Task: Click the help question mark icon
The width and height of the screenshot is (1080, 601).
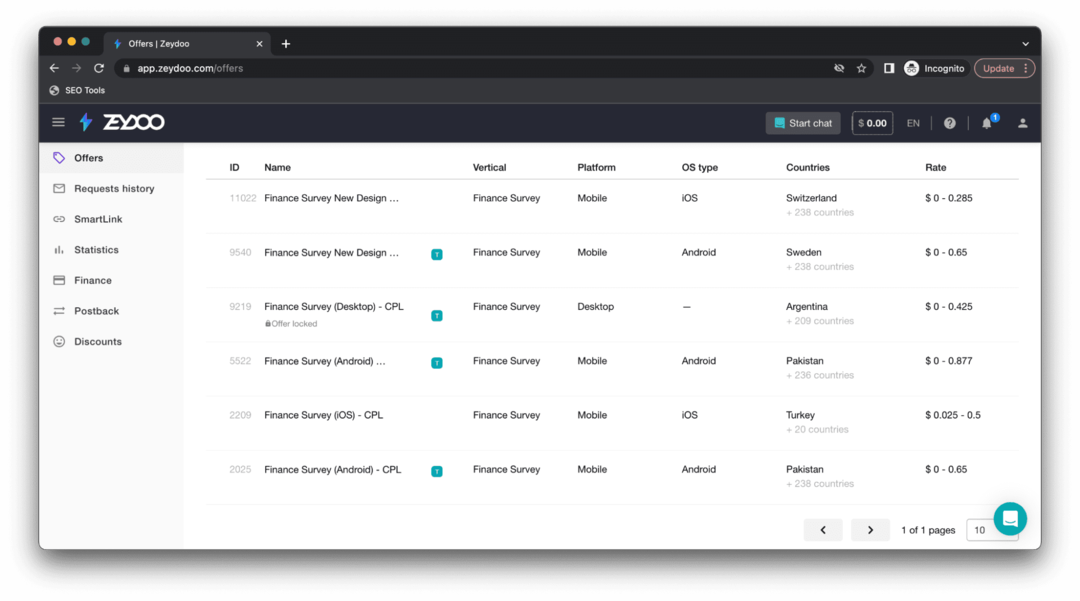Action: pos(949,123)
